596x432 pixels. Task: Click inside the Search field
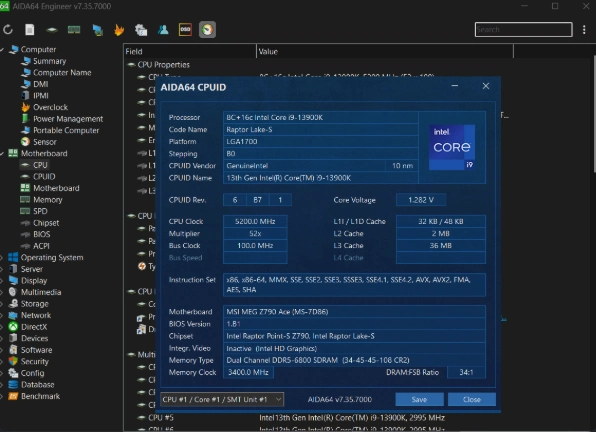click(523, 30)
